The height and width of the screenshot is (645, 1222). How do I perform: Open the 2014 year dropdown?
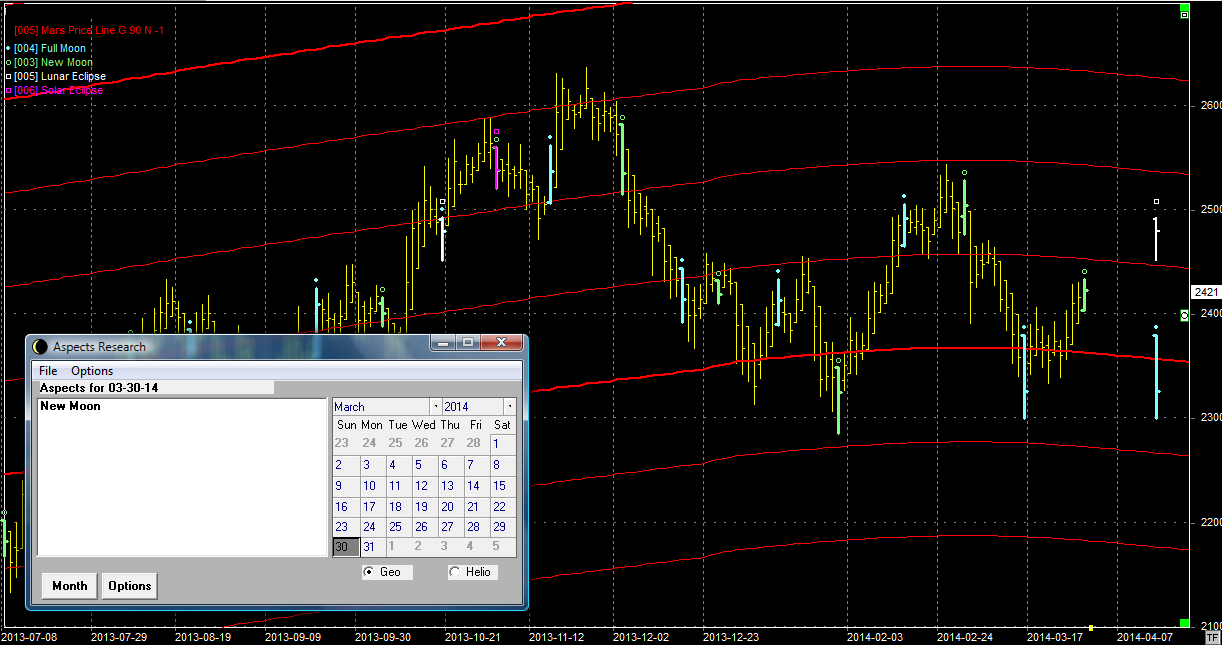click(510, 407)
